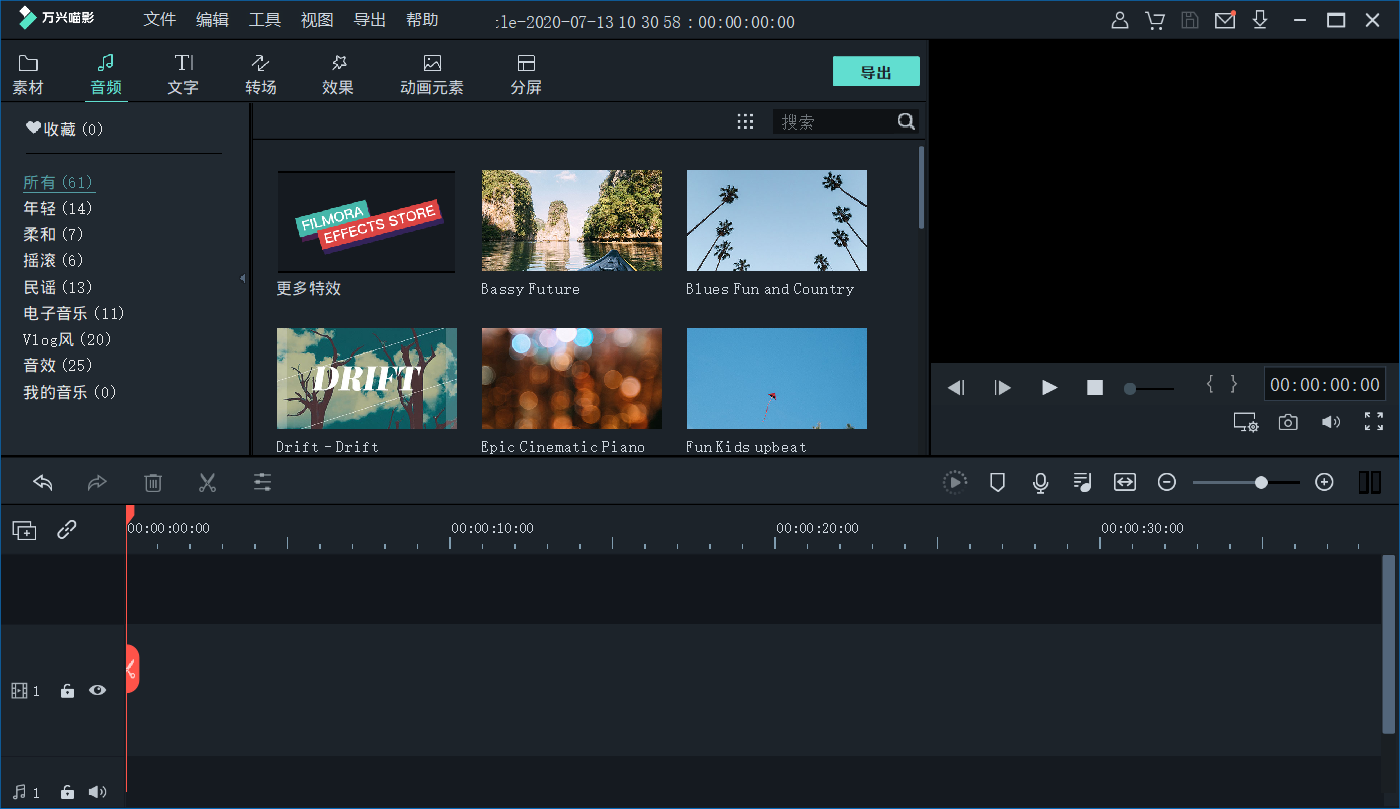
Task: Collapse the left category panel arrow
Action: (242, 278)
